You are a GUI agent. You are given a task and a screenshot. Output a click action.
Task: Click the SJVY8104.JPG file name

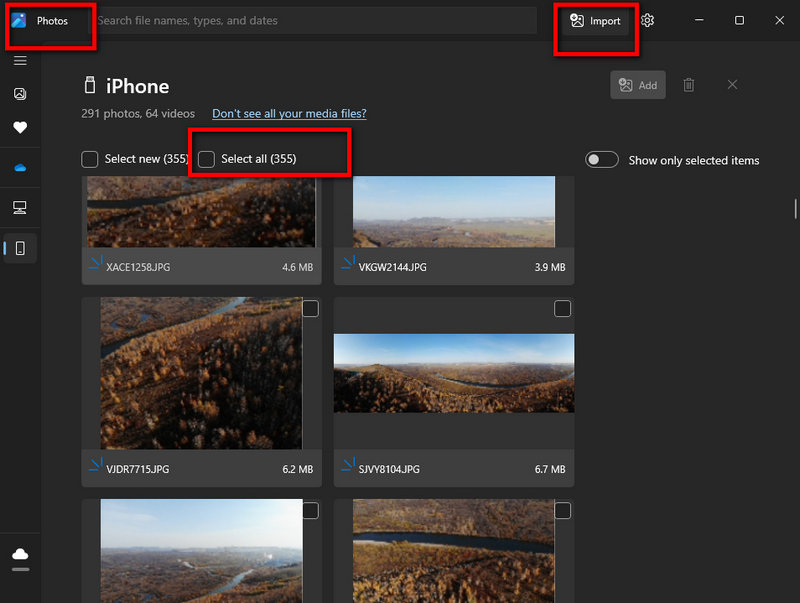coord(389,469)
